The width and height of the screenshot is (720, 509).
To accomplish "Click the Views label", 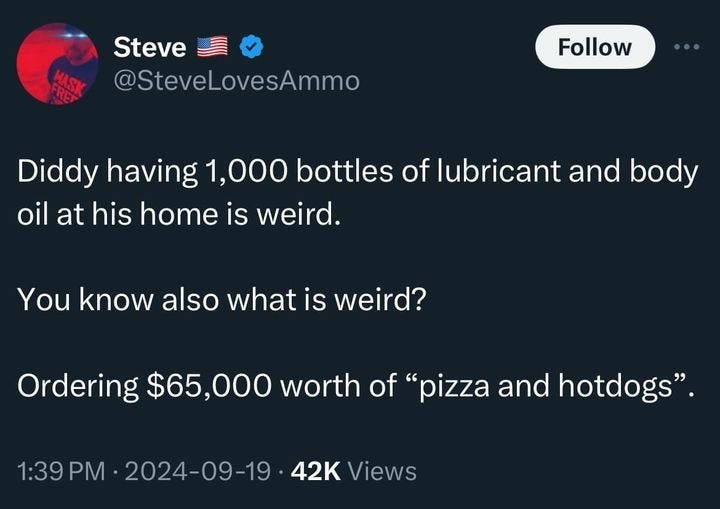I will click(382, 471).
